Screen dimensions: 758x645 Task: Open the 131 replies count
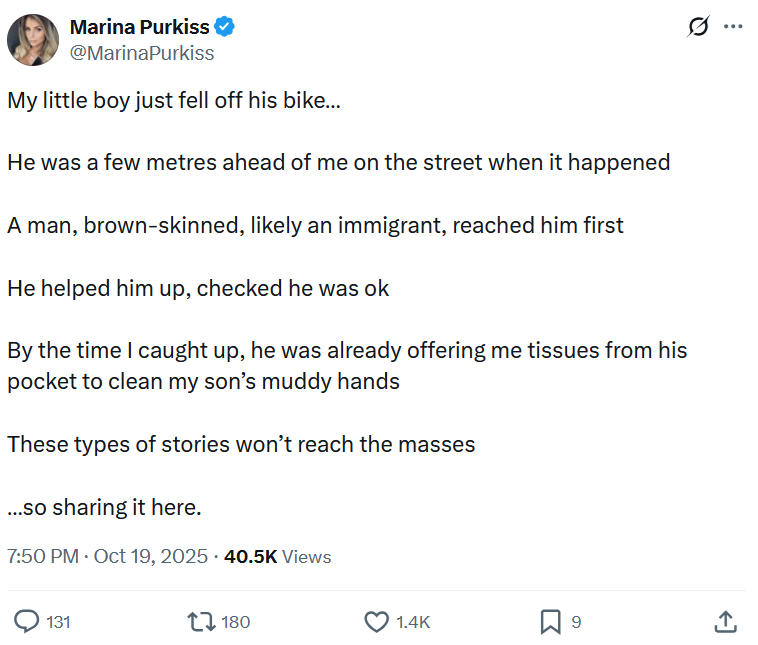click(58, 622)
